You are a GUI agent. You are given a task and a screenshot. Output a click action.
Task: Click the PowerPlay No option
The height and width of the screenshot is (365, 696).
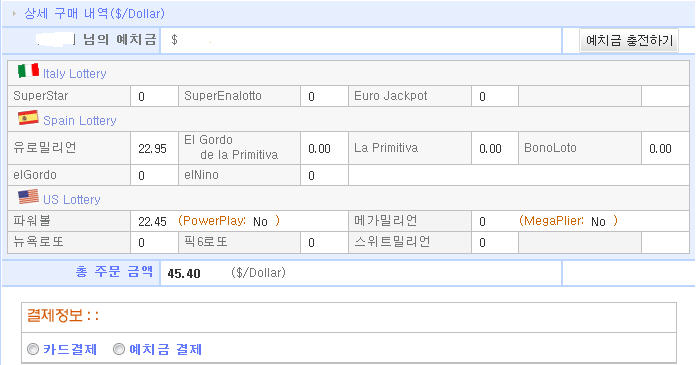(260, 222)
